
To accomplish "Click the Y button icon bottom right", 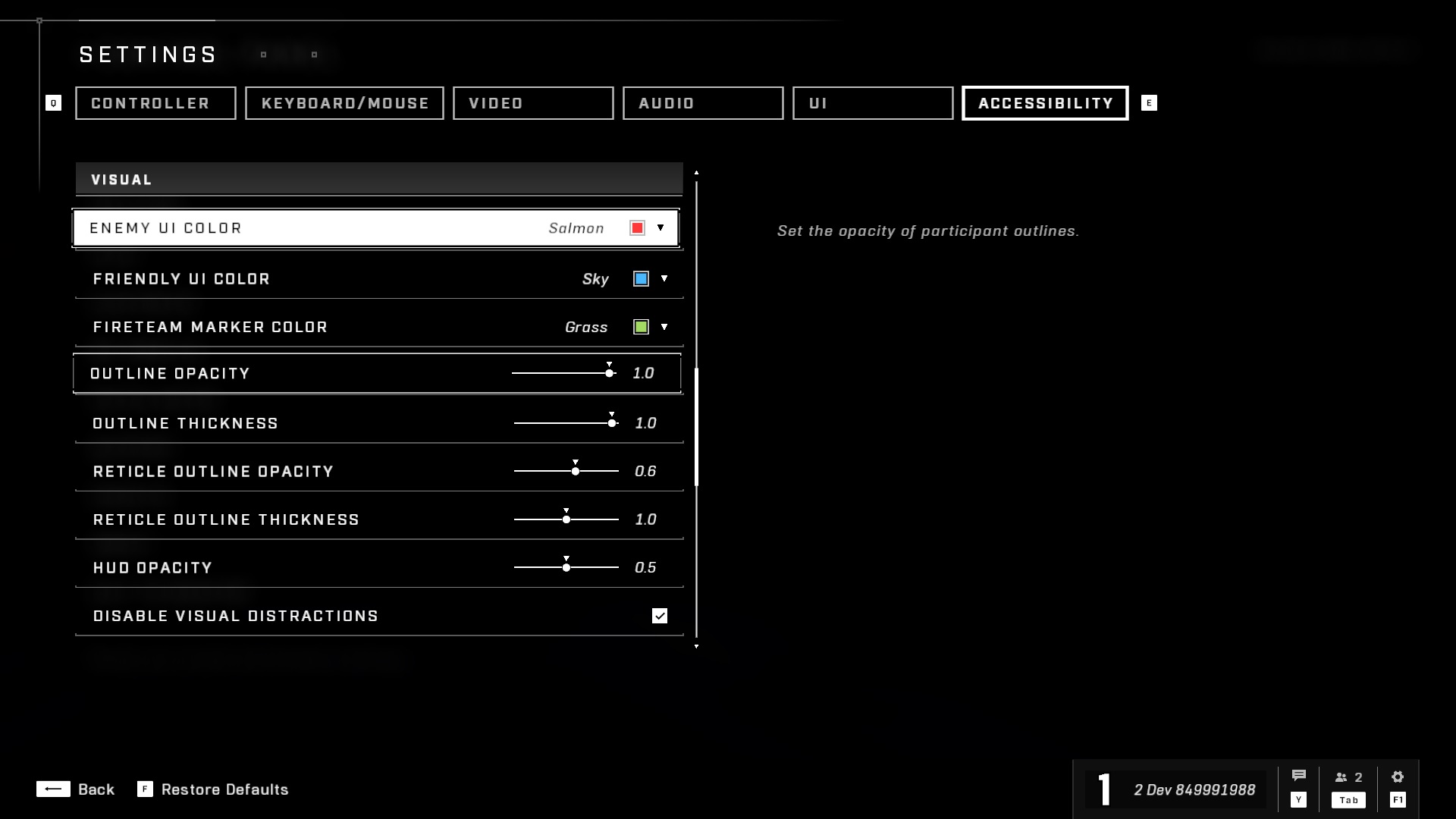I will (x=1298, y=800).
